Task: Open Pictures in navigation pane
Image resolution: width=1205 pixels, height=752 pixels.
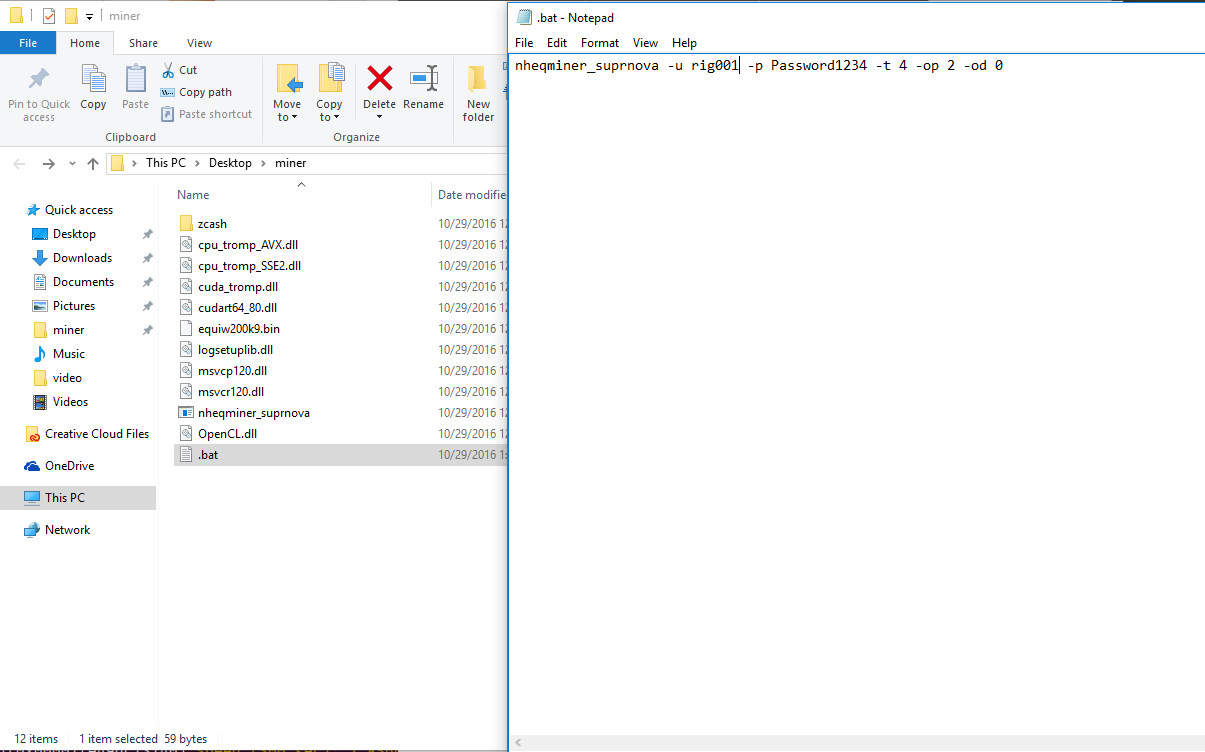Action: pos(74,306)
